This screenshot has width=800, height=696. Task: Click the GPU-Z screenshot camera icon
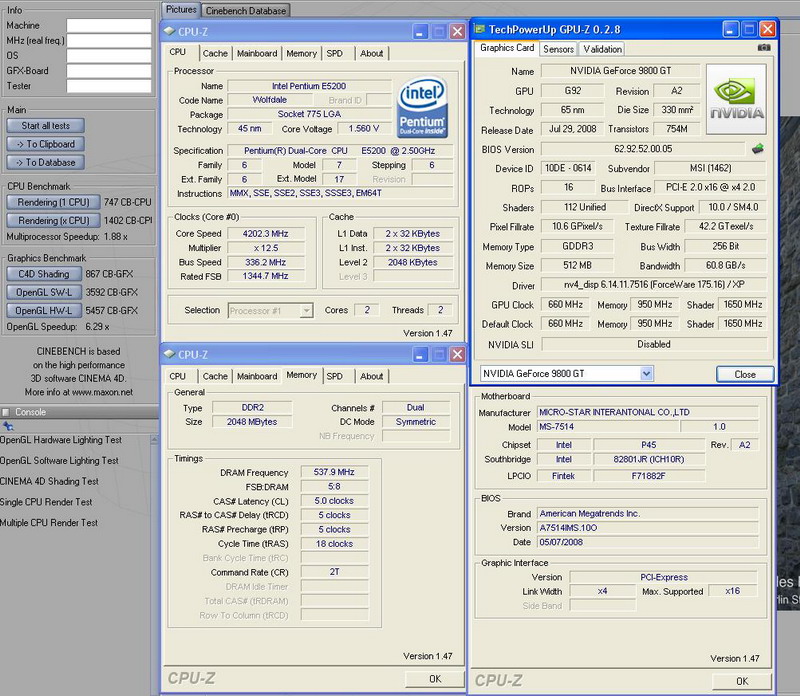click(x=764, y=48)
